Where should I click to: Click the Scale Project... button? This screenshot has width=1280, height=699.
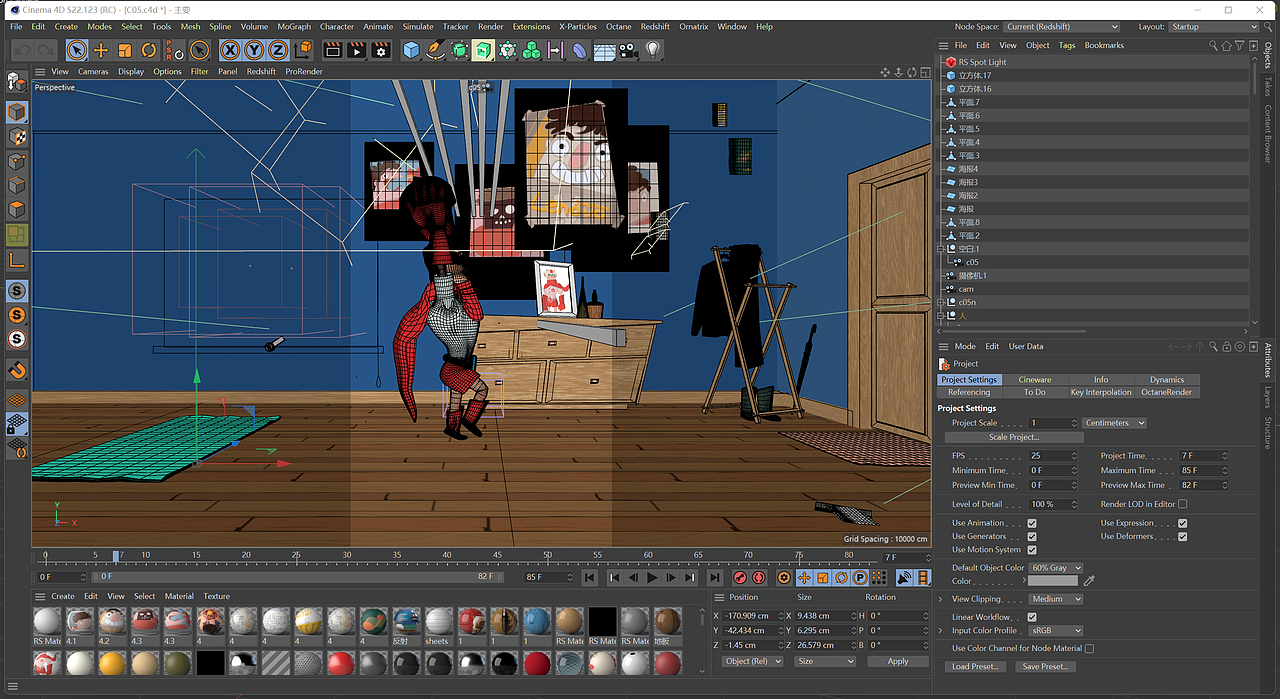(1014, 437)
